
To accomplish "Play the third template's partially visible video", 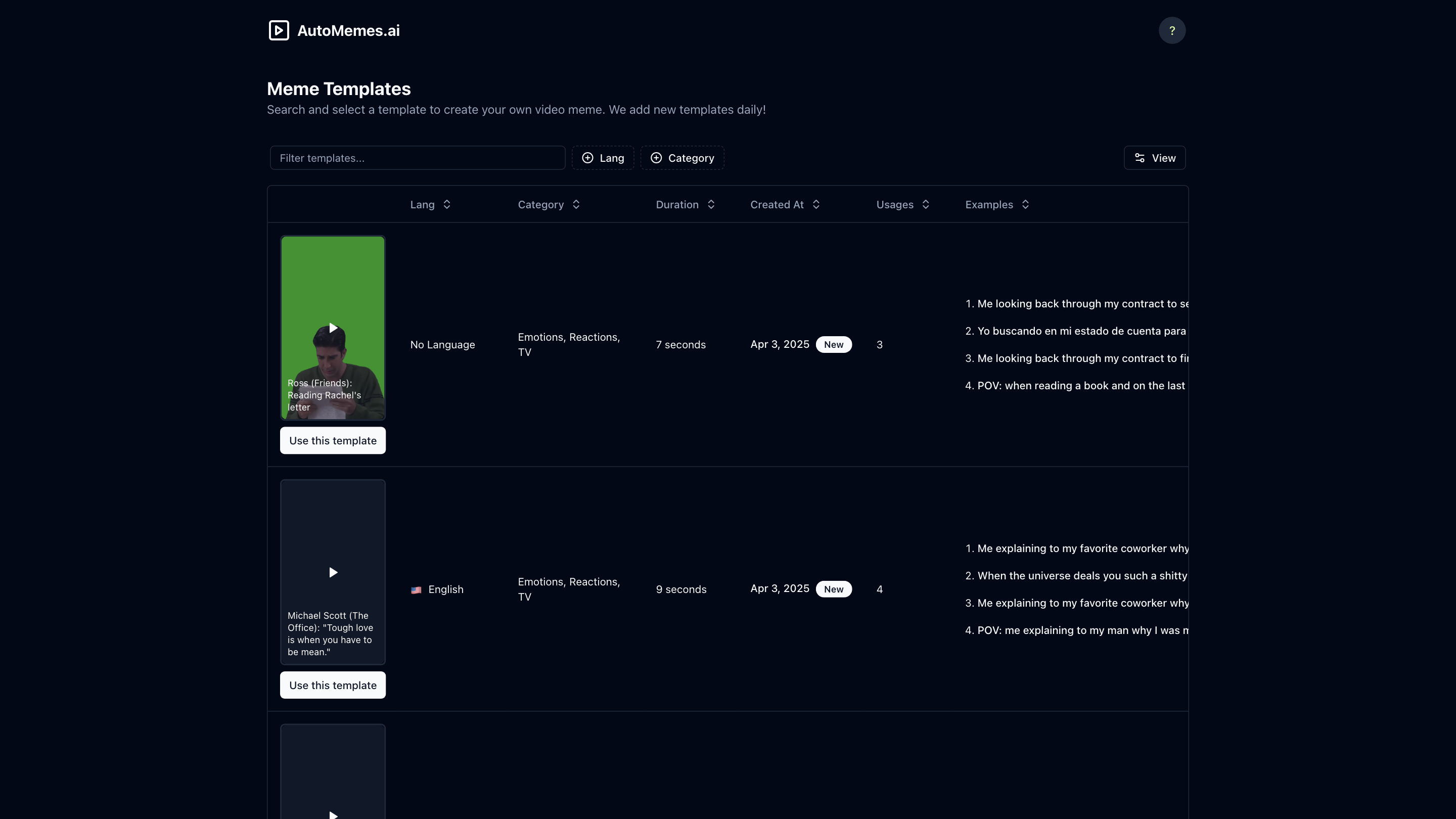I will (x=333, y=814).
